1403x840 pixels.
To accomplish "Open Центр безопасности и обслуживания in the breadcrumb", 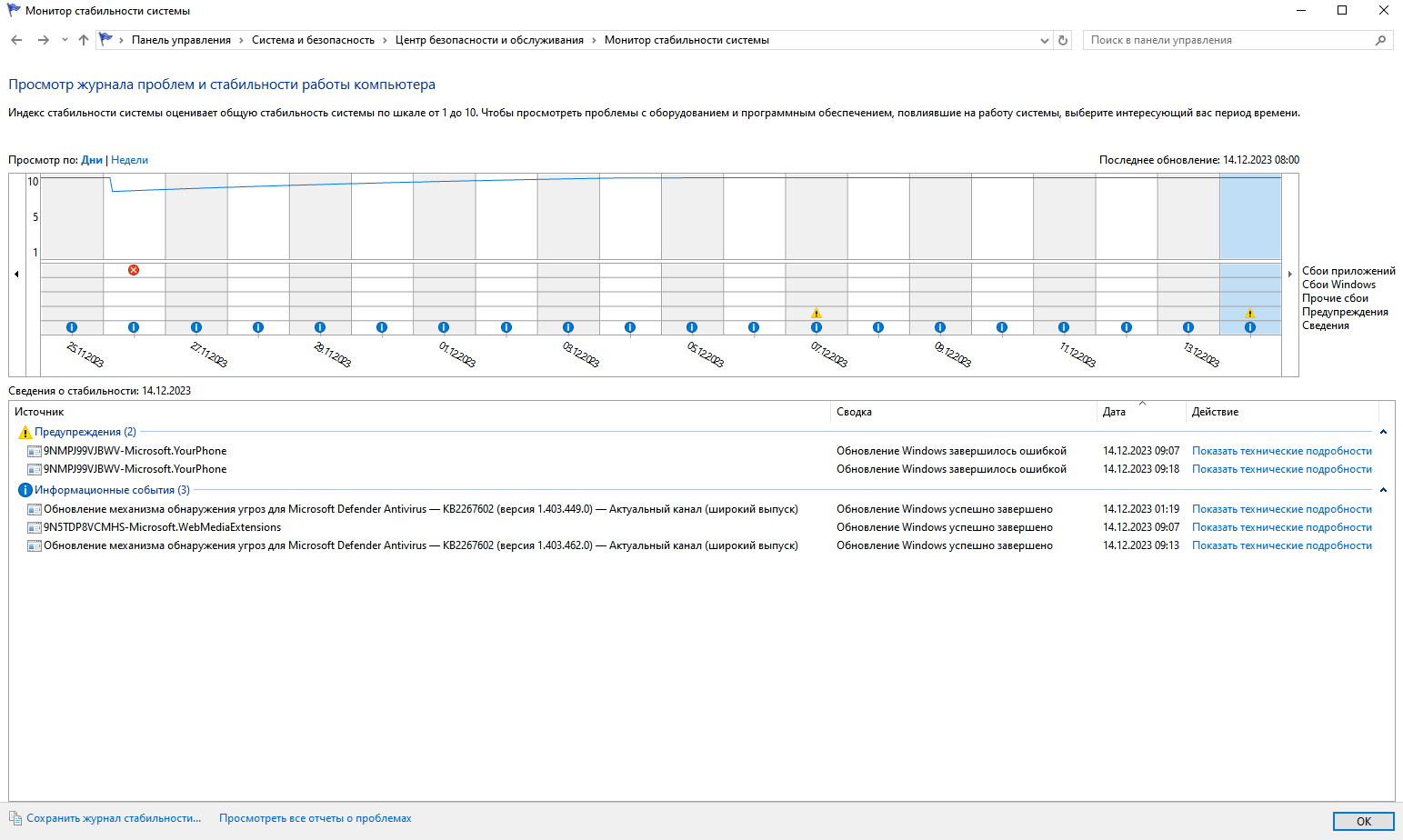I will pyautogui.click(x=489, y=40).
